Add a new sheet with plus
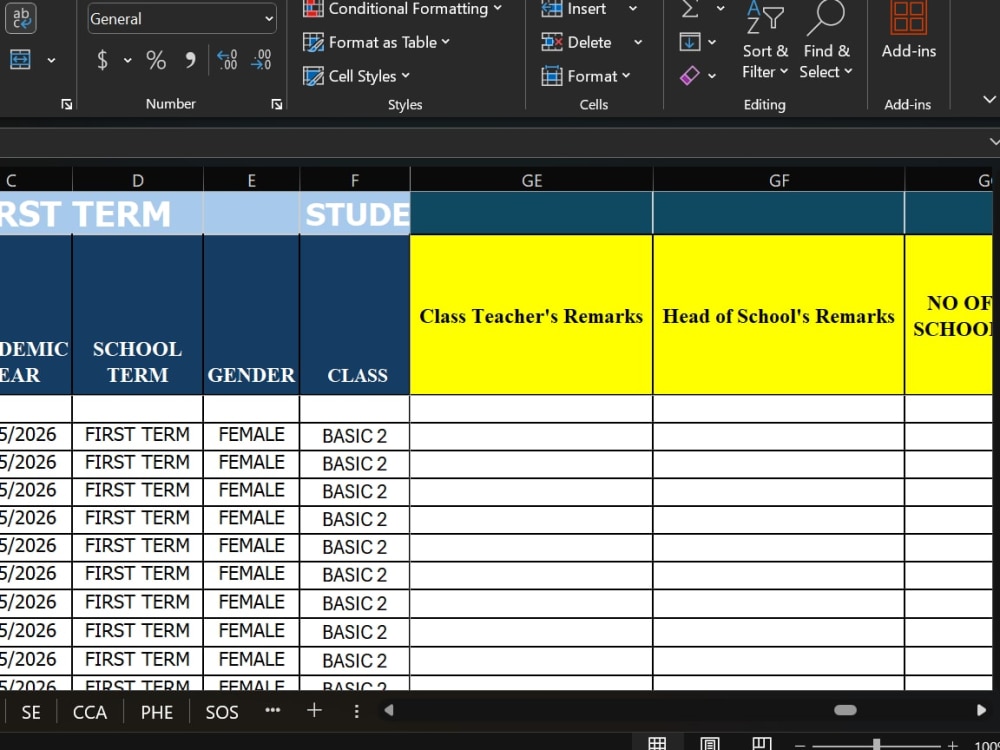This screenshot has height=750, width=1000. [314, 710]
